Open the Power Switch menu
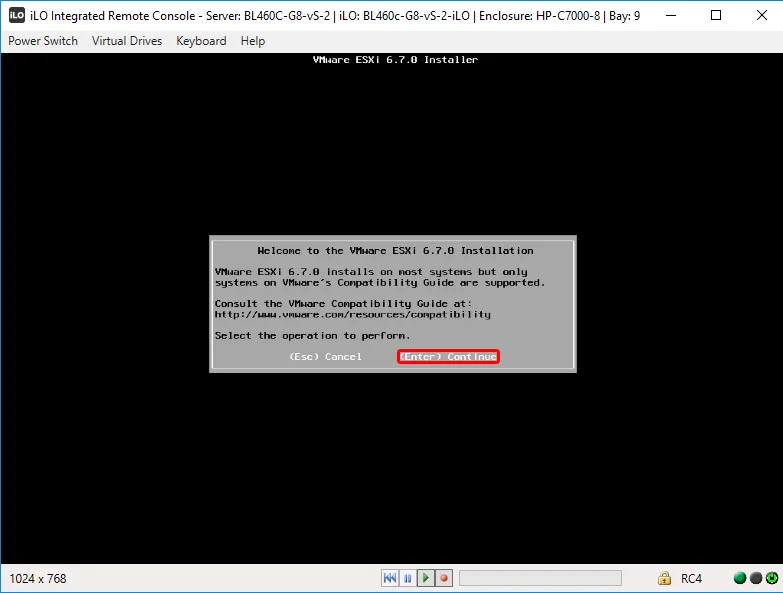The image size is (783, 593). click(43, 41)
